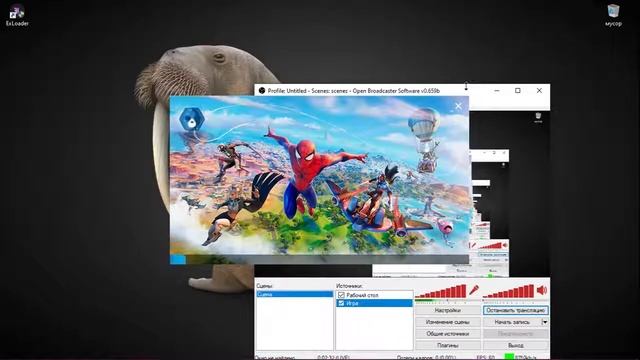Toggle the Рабочий стол source checkbox

pyautogui.click(x=341, y=295)
